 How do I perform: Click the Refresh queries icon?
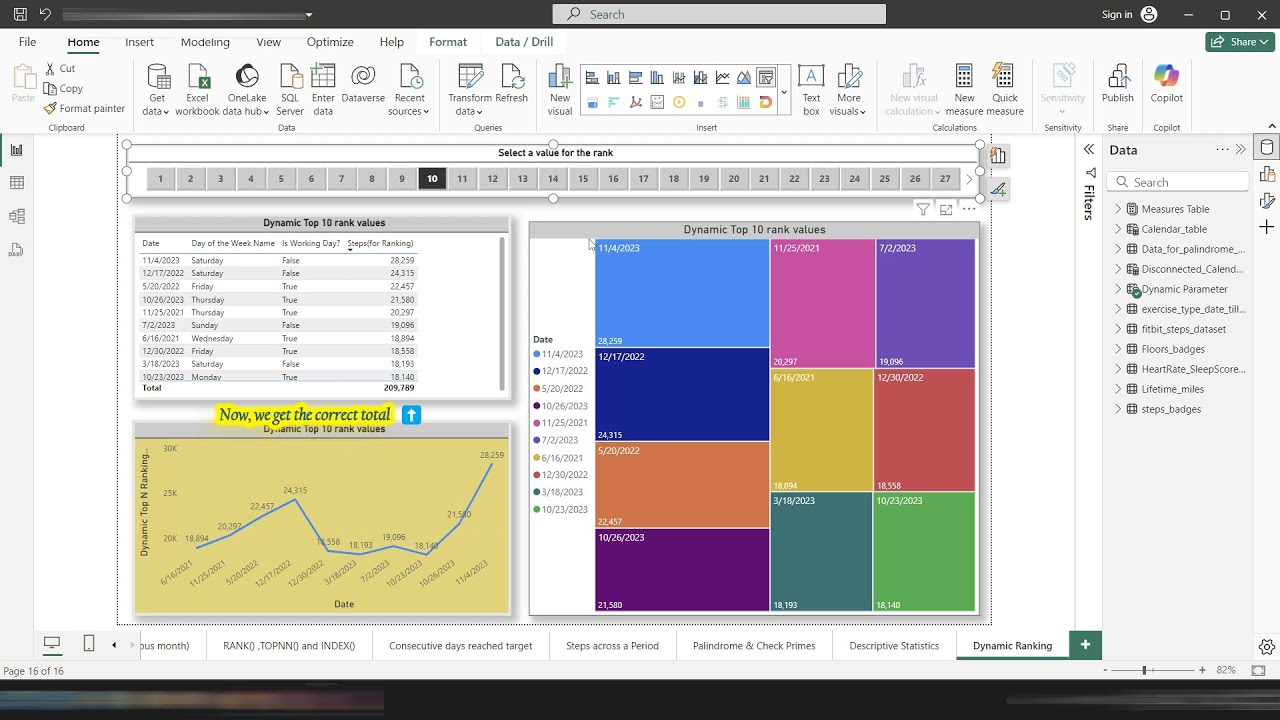point(511,84)
